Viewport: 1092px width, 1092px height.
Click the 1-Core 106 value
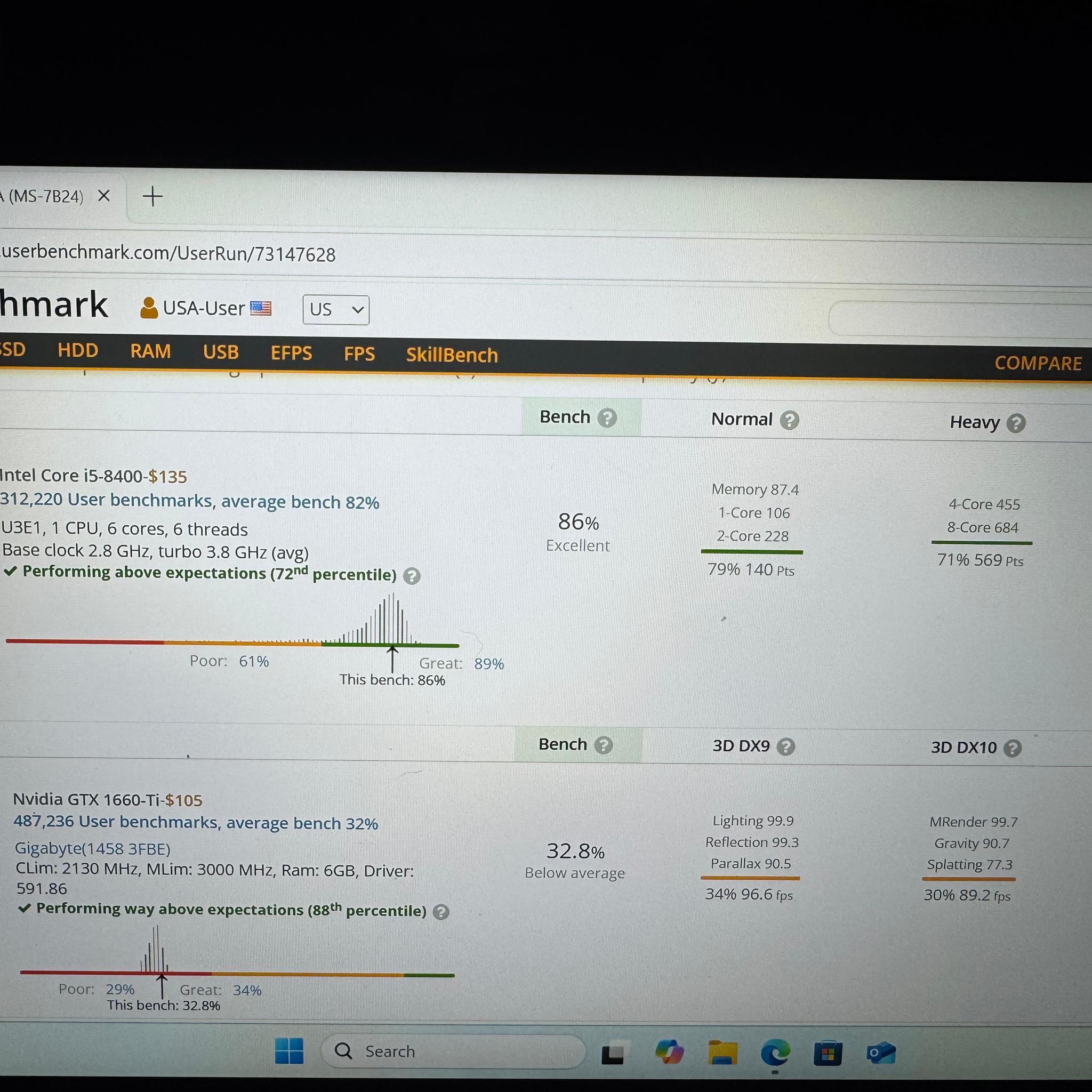point(754,512)
